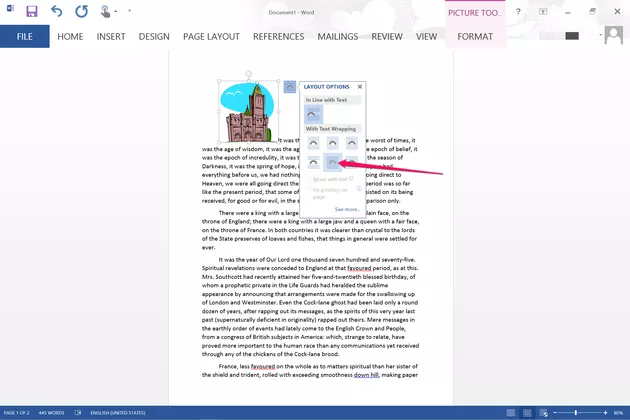Click the zoom in plus button
Image resolution: width=630 pixels, height=420 pixels.
[605, 413]
